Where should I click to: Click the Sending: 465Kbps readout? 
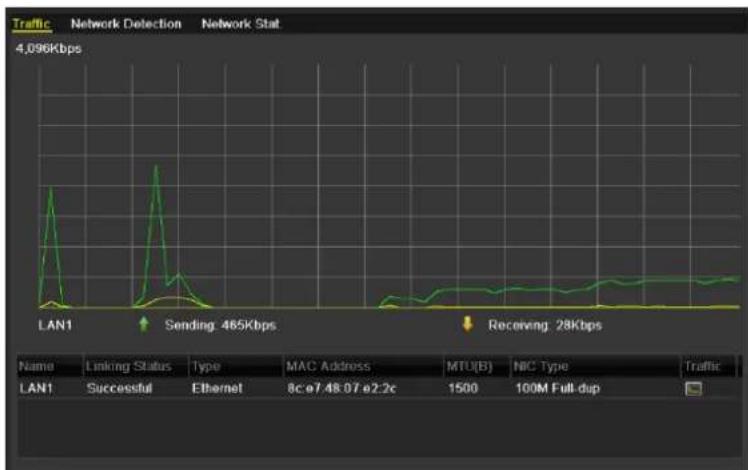point(220,325)
